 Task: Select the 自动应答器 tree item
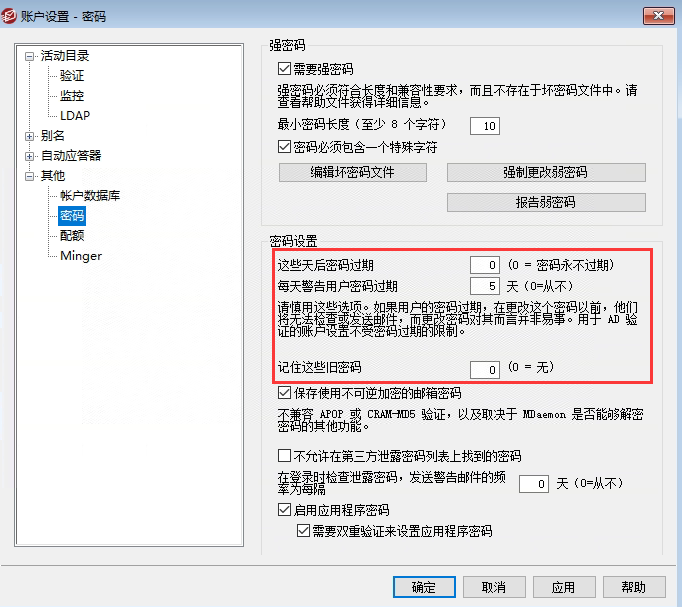click(71, 156)
